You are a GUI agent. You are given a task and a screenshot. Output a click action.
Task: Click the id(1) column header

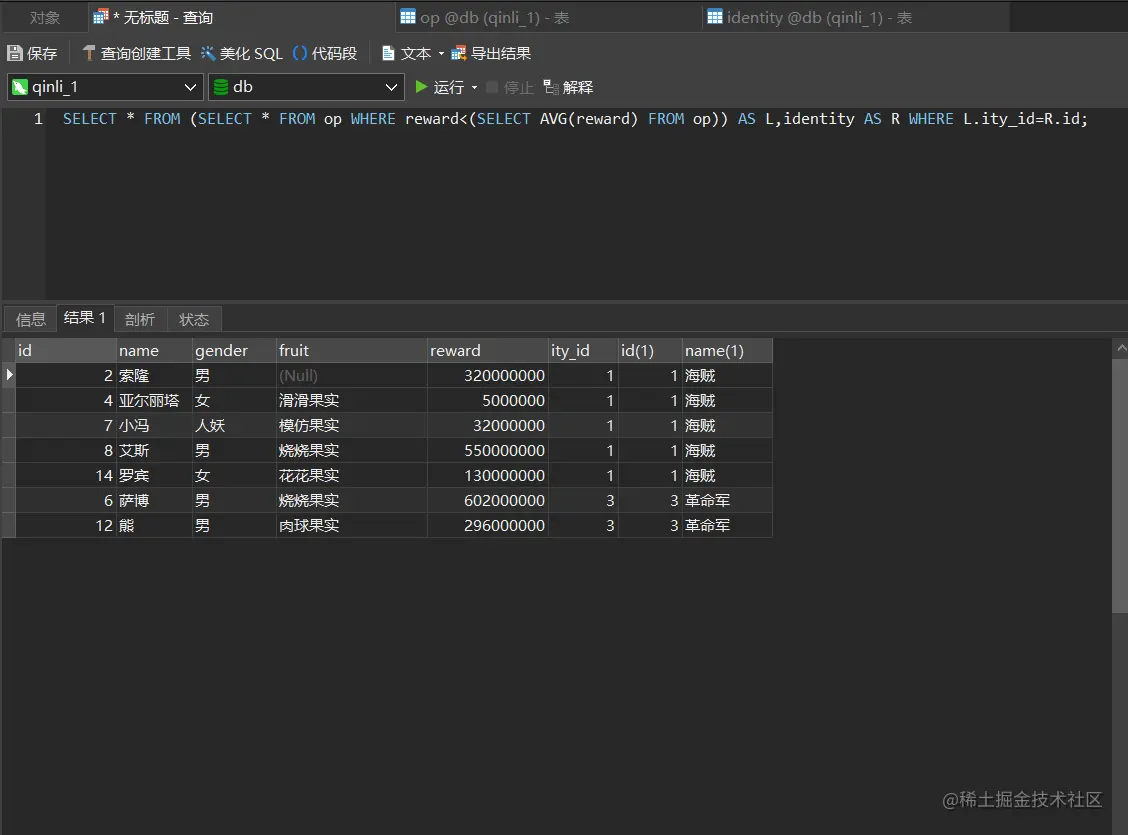coord(650,350)
